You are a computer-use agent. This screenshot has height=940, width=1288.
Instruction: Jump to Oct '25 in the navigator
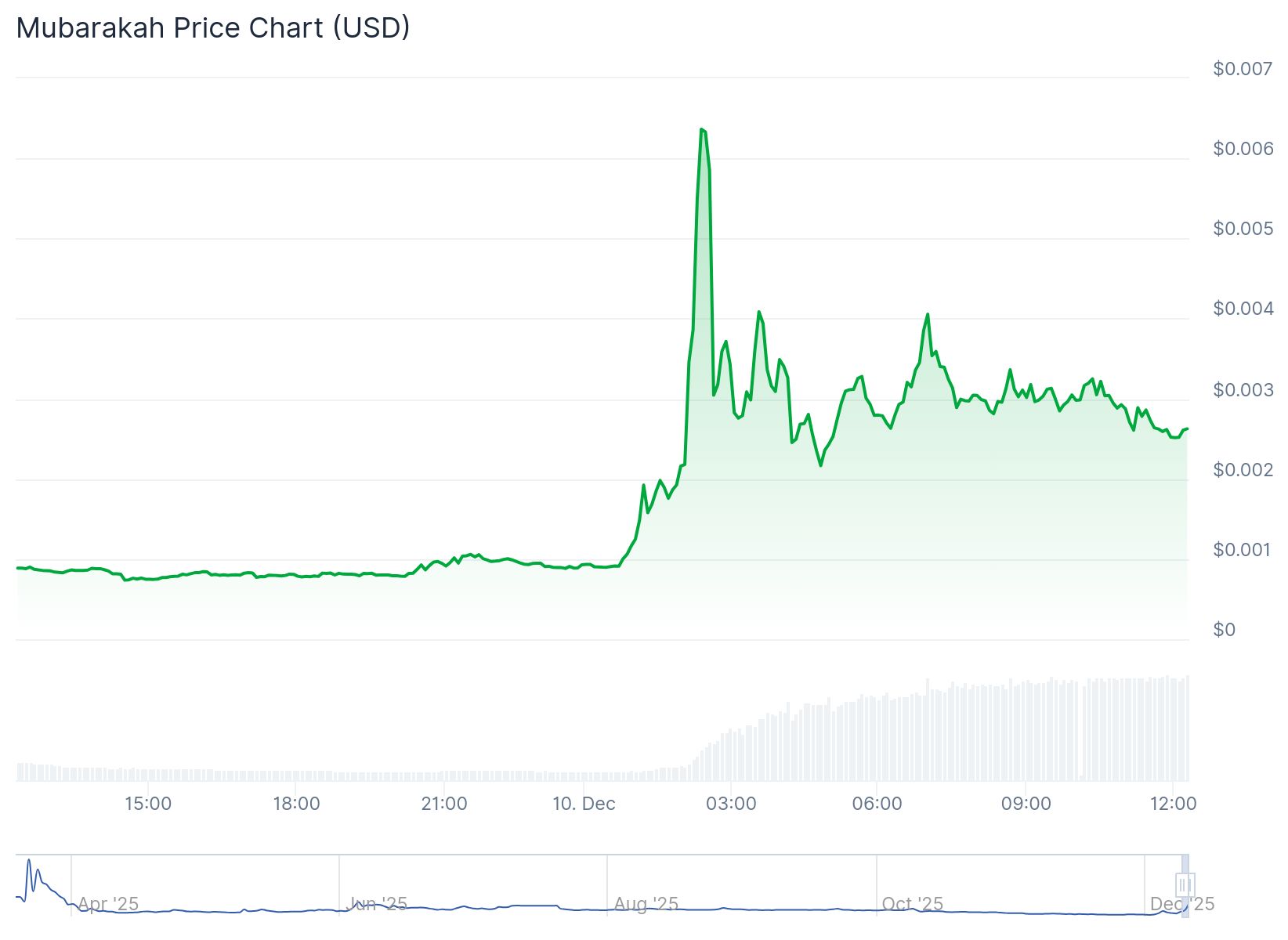coord(913,904)
